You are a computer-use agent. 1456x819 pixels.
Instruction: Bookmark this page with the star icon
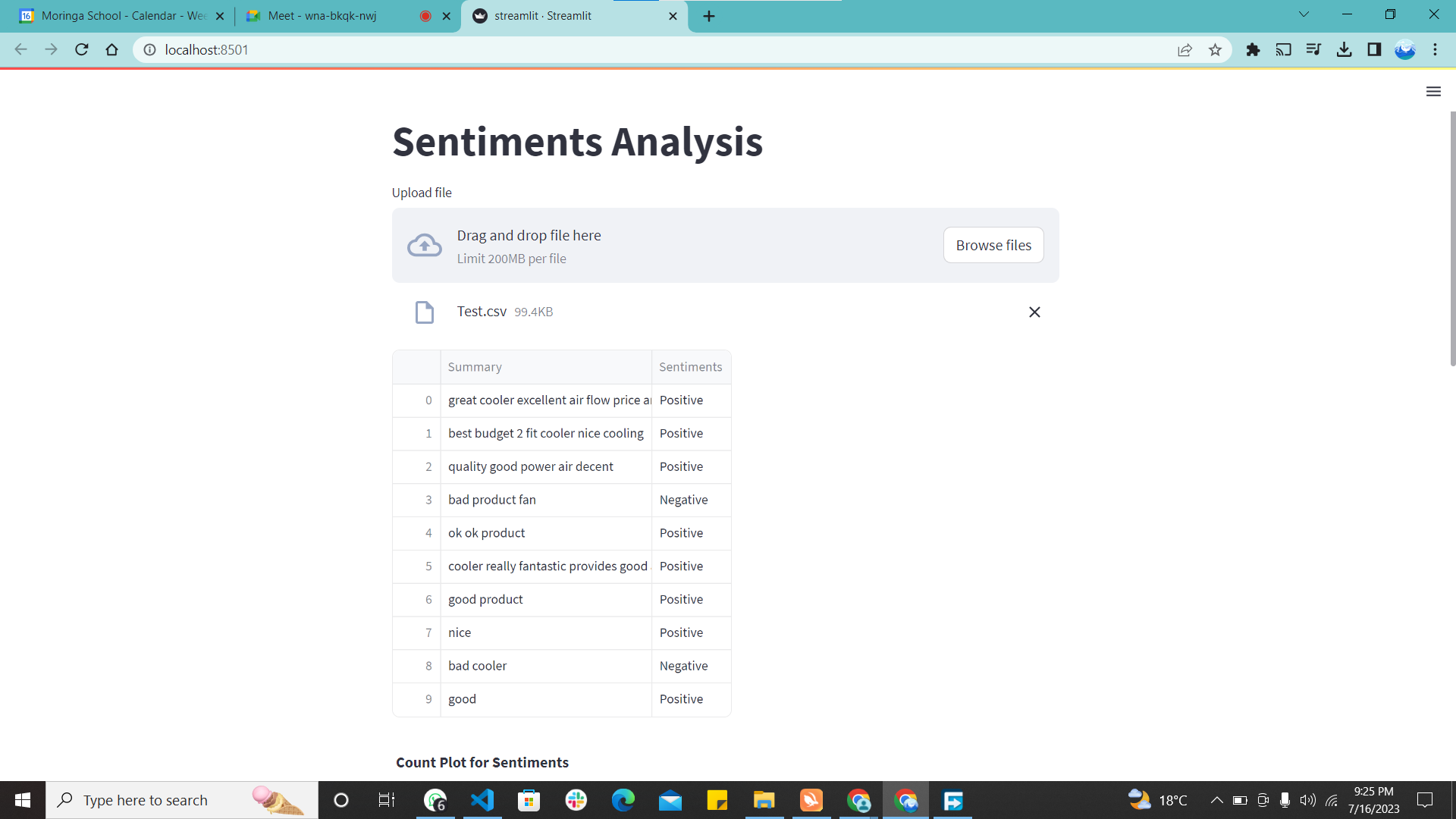pyautogui.click(x=1215, y=50)
